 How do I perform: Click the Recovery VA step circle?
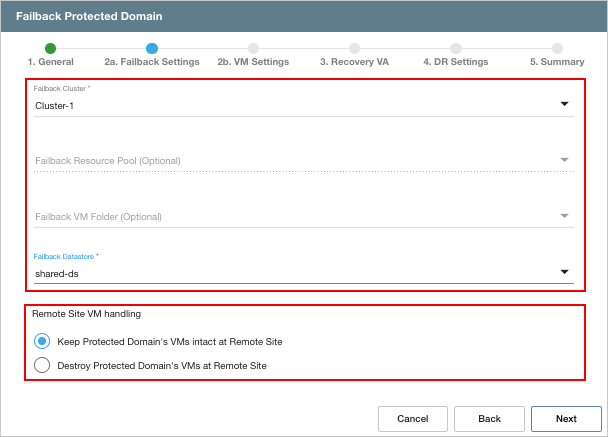tap(355, 48)
